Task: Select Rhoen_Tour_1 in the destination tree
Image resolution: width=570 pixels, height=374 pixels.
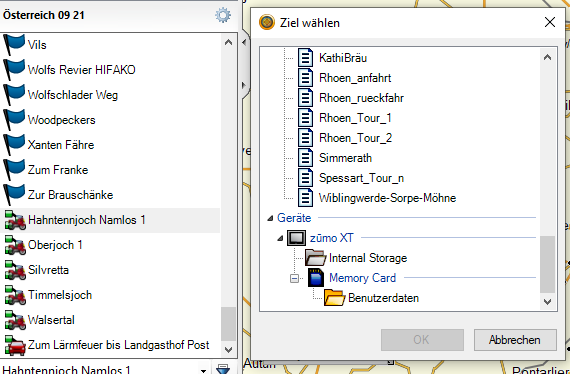Action: click(355, 118)
